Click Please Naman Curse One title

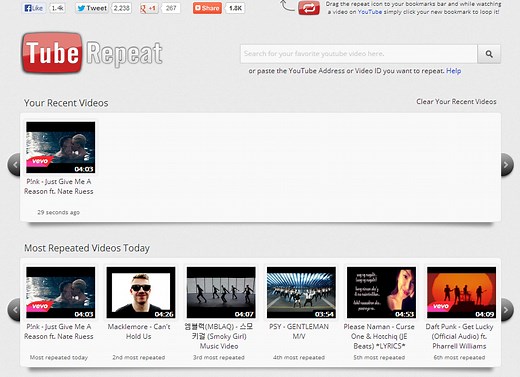(x=379, y=336)
